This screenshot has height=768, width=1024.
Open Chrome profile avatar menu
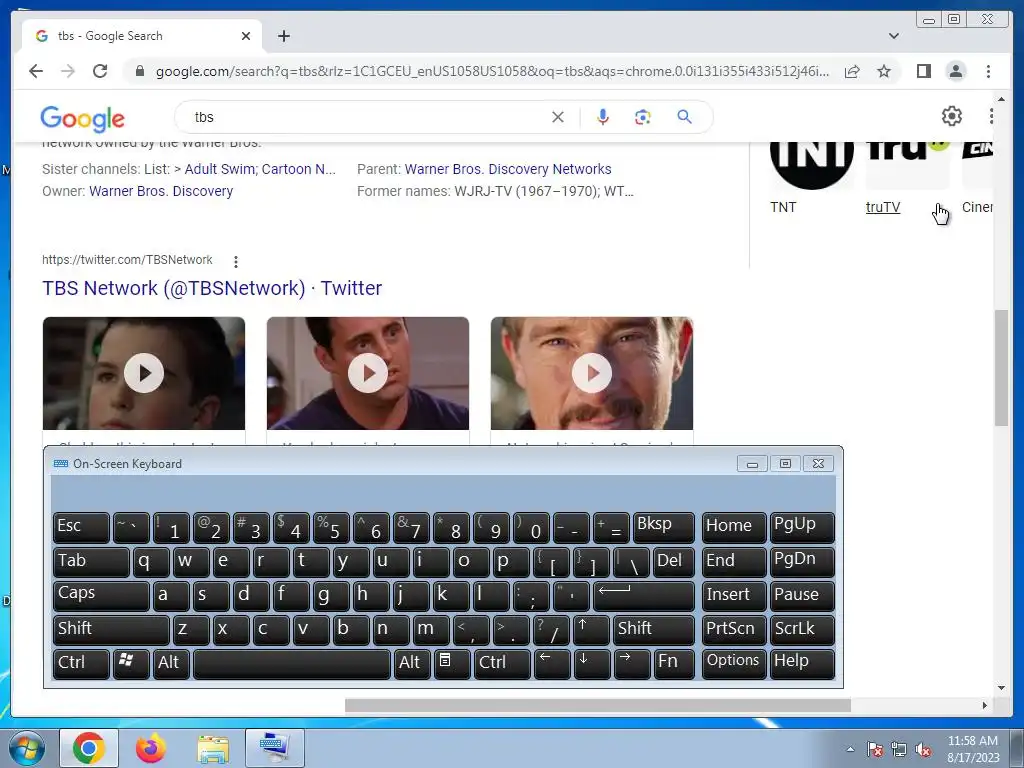(x=955, y=71)
